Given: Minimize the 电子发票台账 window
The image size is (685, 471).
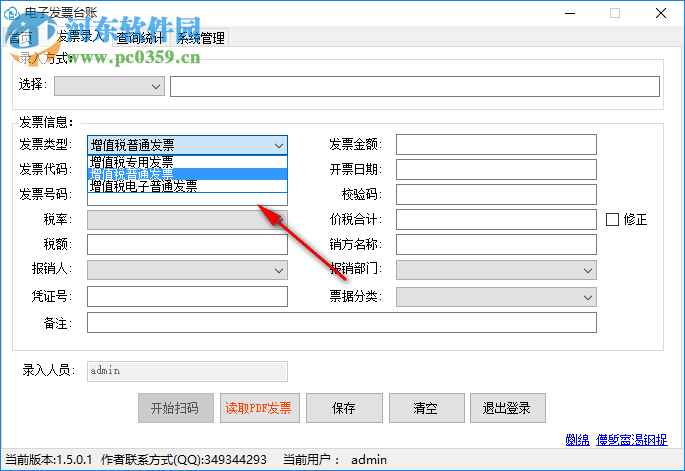Looking at the screenshot, I should click(570, 13).
